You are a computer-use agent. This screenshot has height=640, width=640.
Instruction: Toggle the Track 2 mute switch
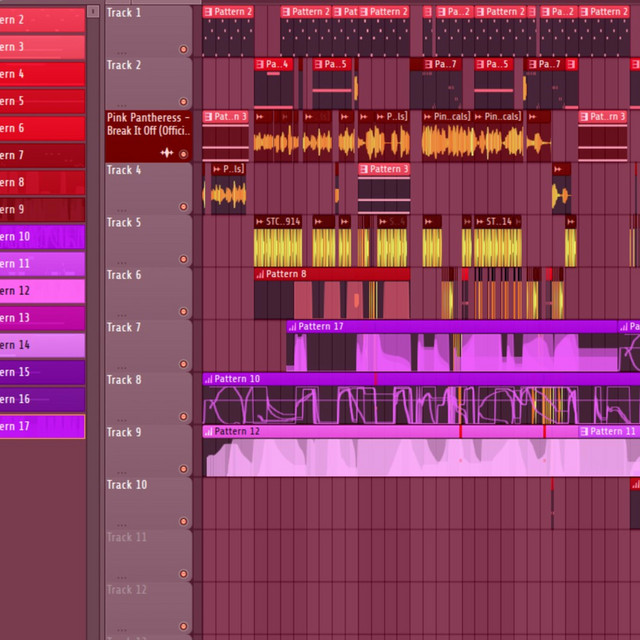(x=184, y=102)
